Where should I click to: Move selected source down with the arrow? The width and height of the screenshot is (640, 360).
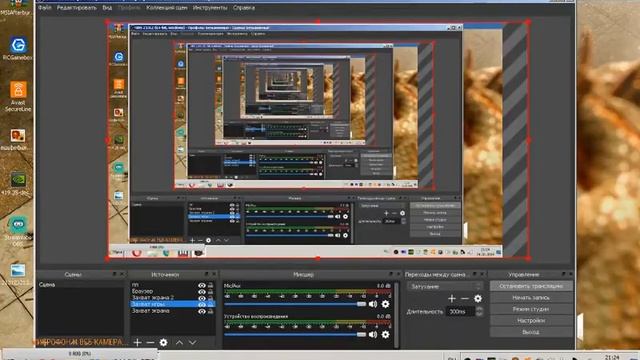[192, 342]
